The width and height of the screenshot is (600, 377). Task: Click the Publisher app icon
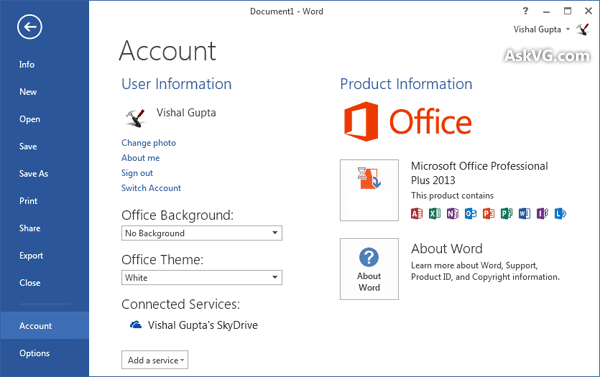pos(507,213)
